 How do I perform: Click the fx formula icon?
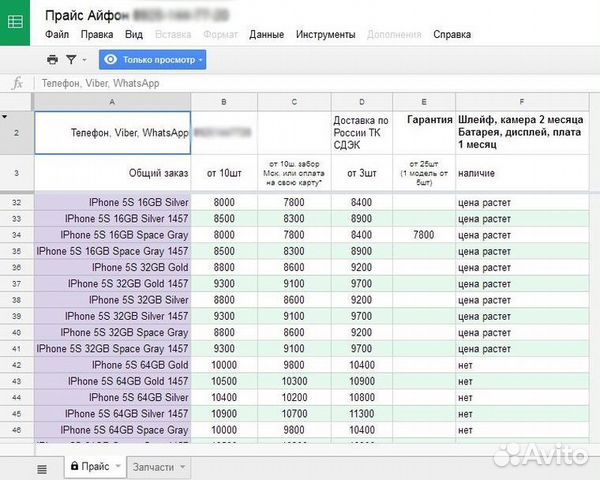click(17, 83)
